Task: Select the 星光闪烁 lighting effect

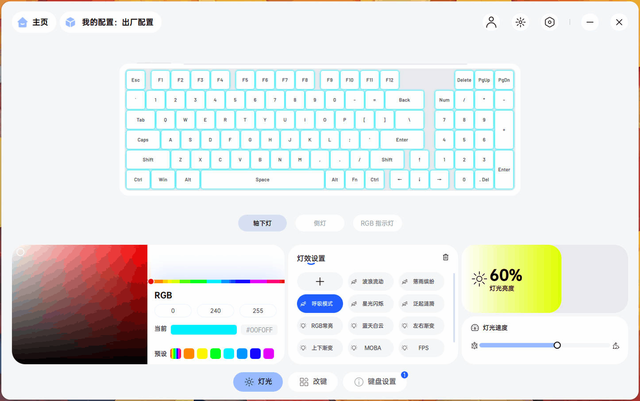Action: click(x=371, y=304)
